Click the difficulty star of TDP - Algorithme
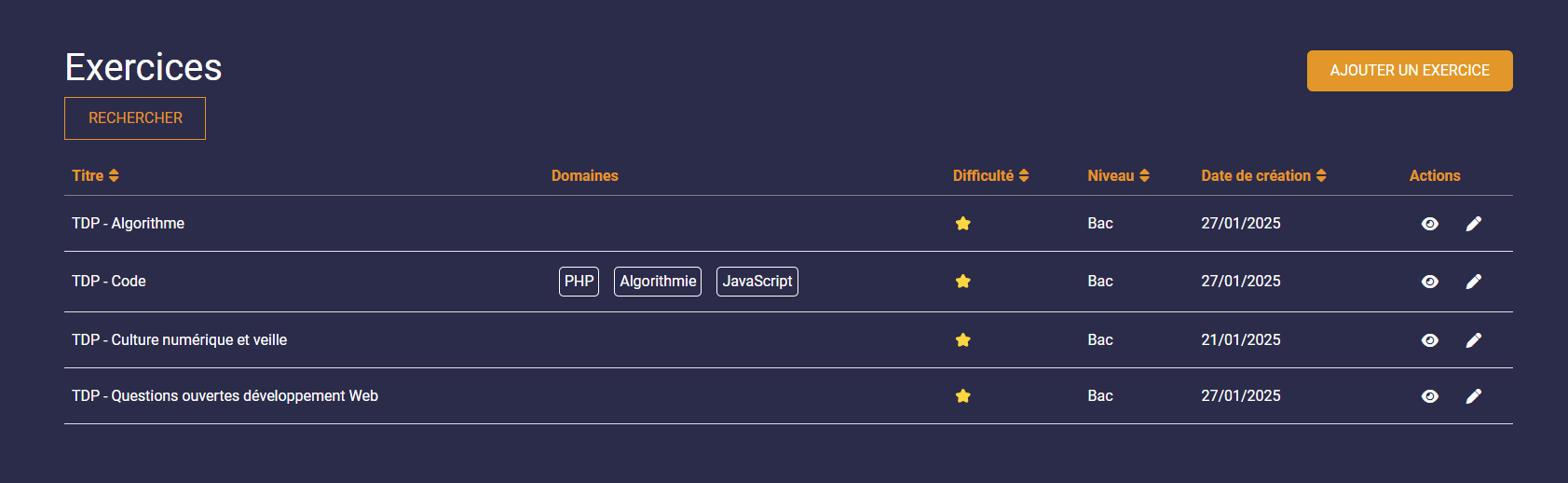The image size is (1568, 483). (963, 224)
